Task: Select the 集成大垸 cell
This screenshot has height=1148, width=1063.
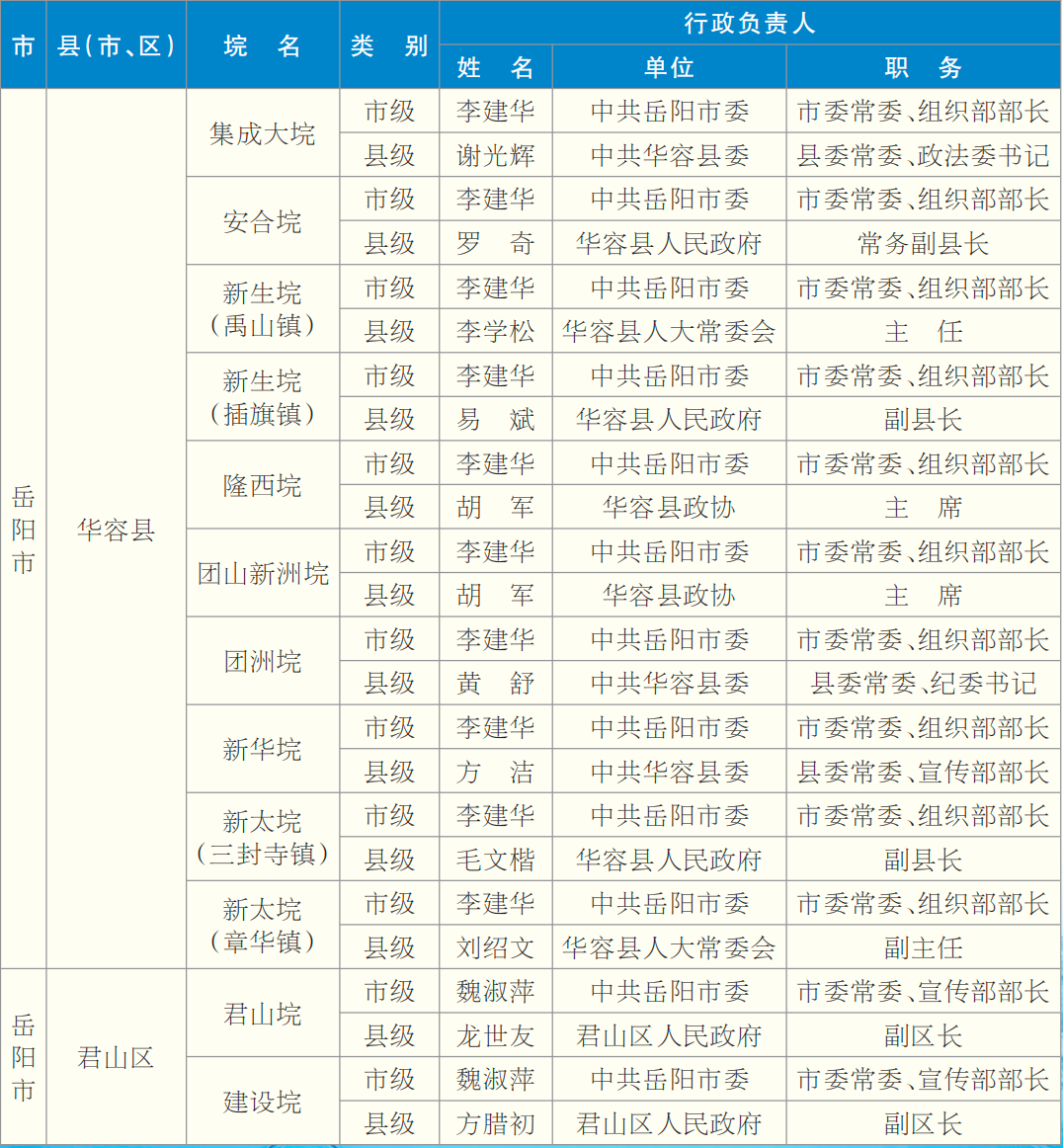Action: (263, 133)
